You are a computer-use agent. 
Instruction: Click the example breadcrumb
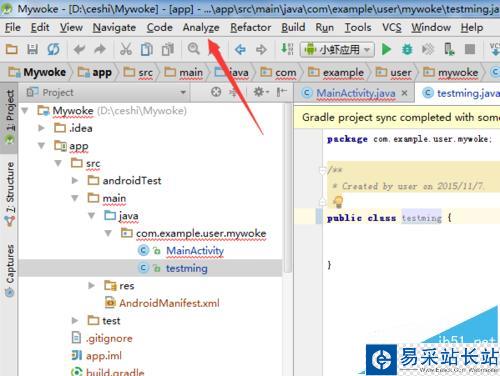(336, 72)
